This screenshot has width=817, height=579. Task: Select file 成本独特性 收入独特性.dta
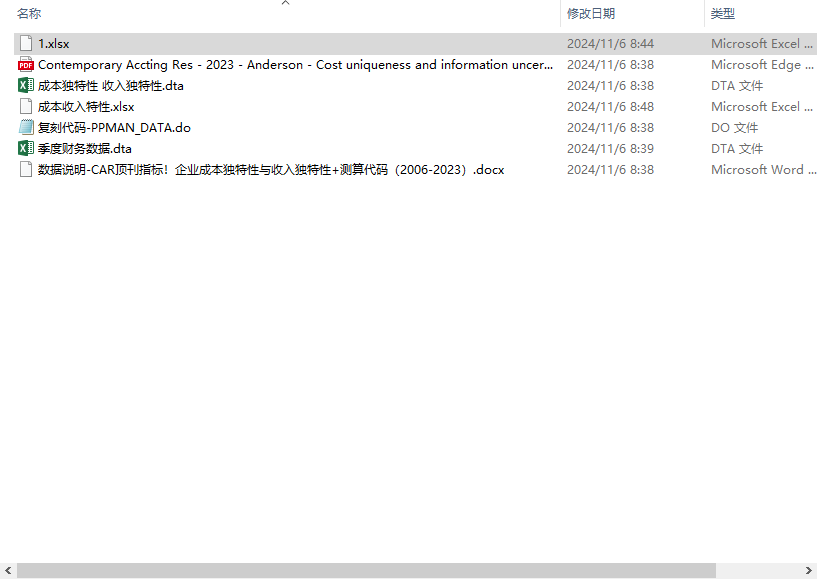110,85
